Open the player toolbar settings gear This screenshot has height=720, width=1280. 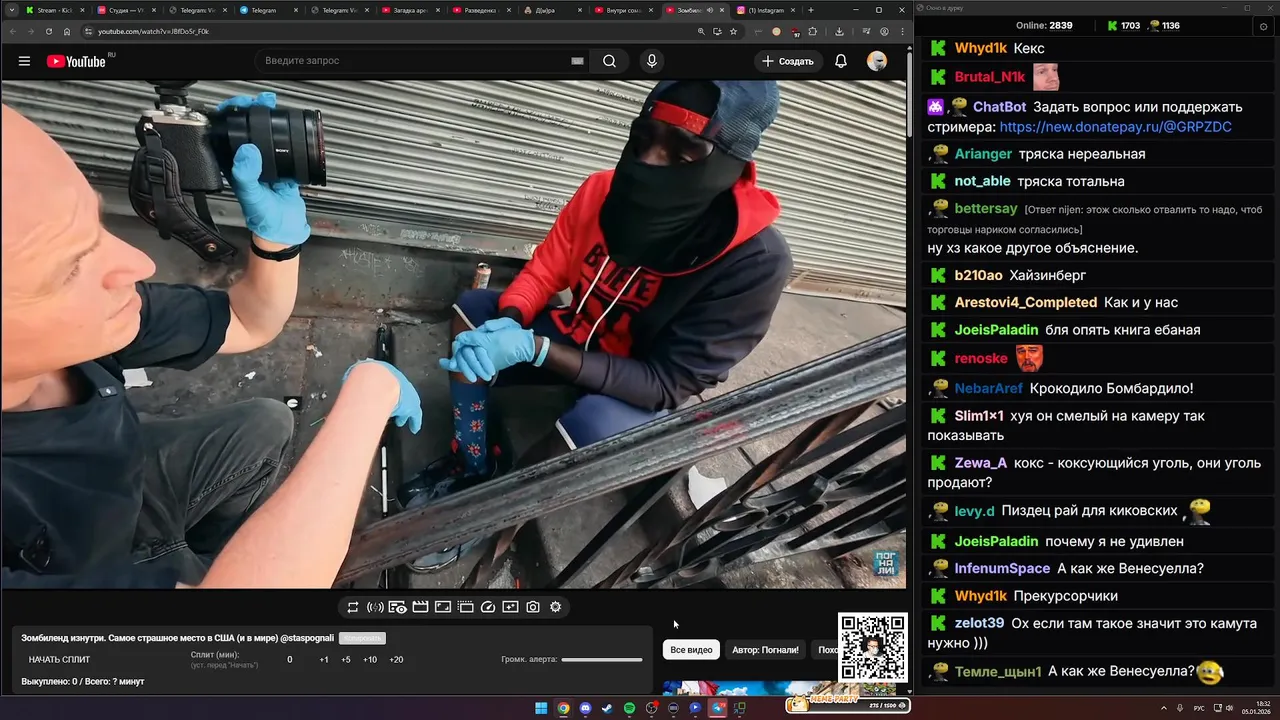coord(556,607)
